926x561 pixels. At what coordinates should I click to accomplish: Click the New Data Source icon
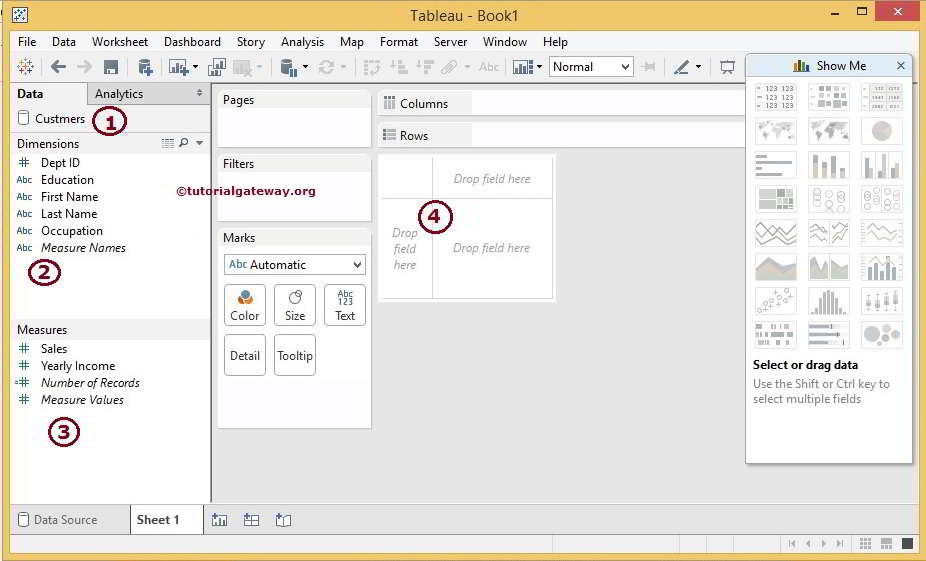point(145,67)
